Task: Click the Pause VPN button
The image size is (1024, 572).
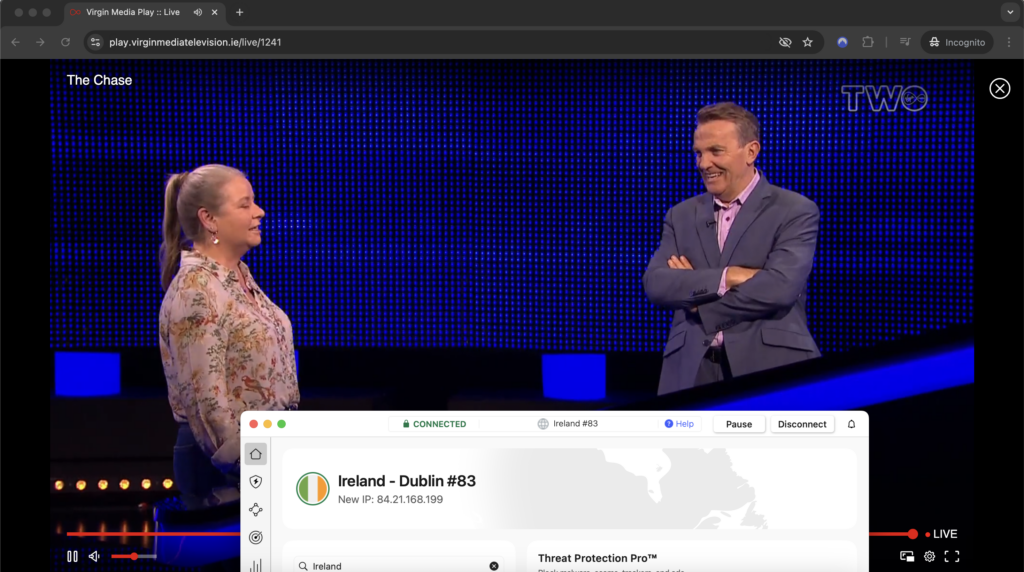Action: click(739, 424)
